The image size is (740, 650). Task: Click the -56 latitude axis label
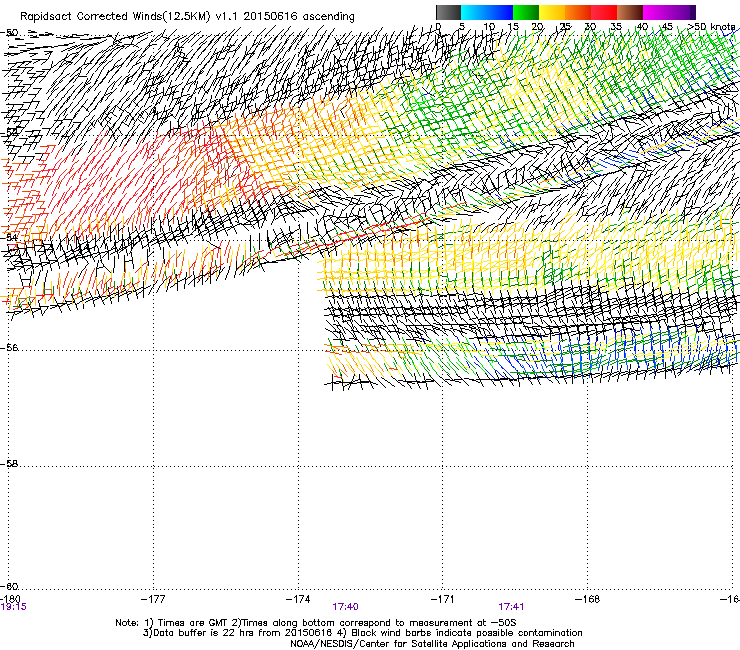point(9,348)
